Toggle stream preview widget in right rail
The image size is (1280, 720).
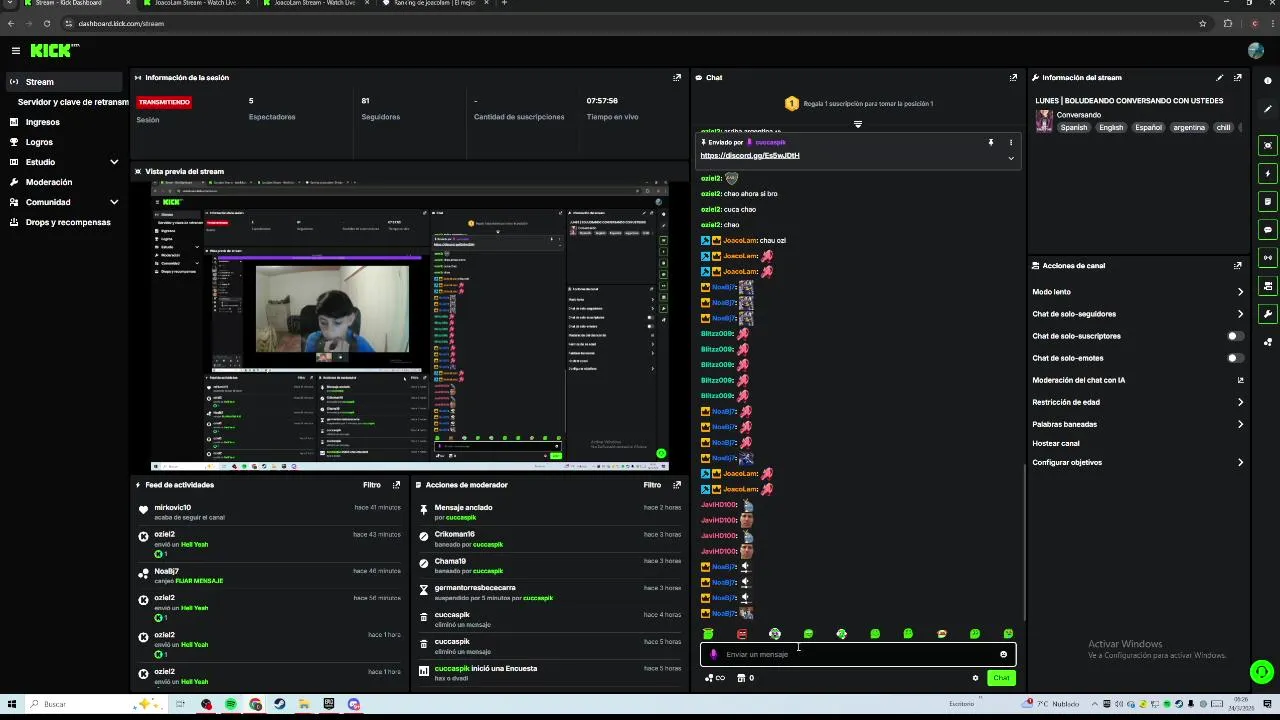(x=1268, y=146)
